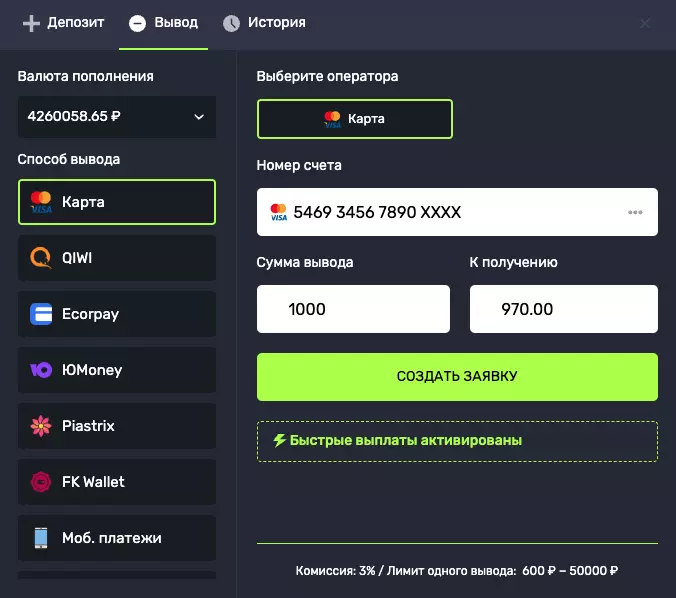Select the Вывод tab
676x598 pixels.
point(164,22)
